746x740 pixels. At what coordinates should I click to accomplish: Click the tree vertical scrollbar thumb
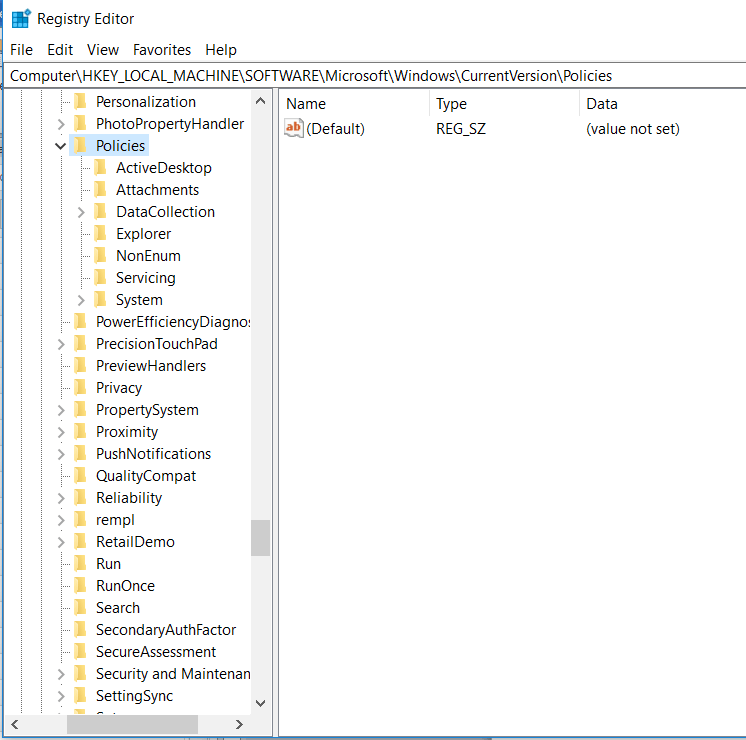click(260, 538)
